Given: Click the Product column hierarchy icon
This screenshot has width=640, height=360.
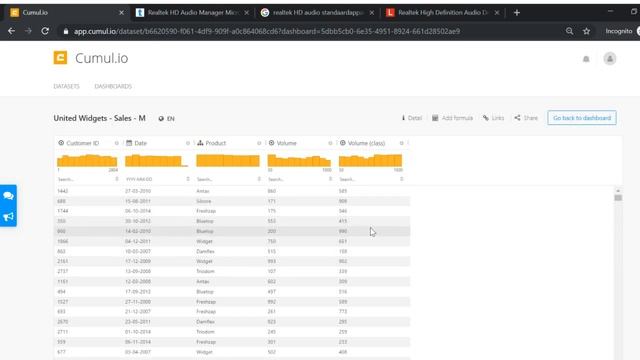Looking at the screenshot, I should click(x=200, y=143).
